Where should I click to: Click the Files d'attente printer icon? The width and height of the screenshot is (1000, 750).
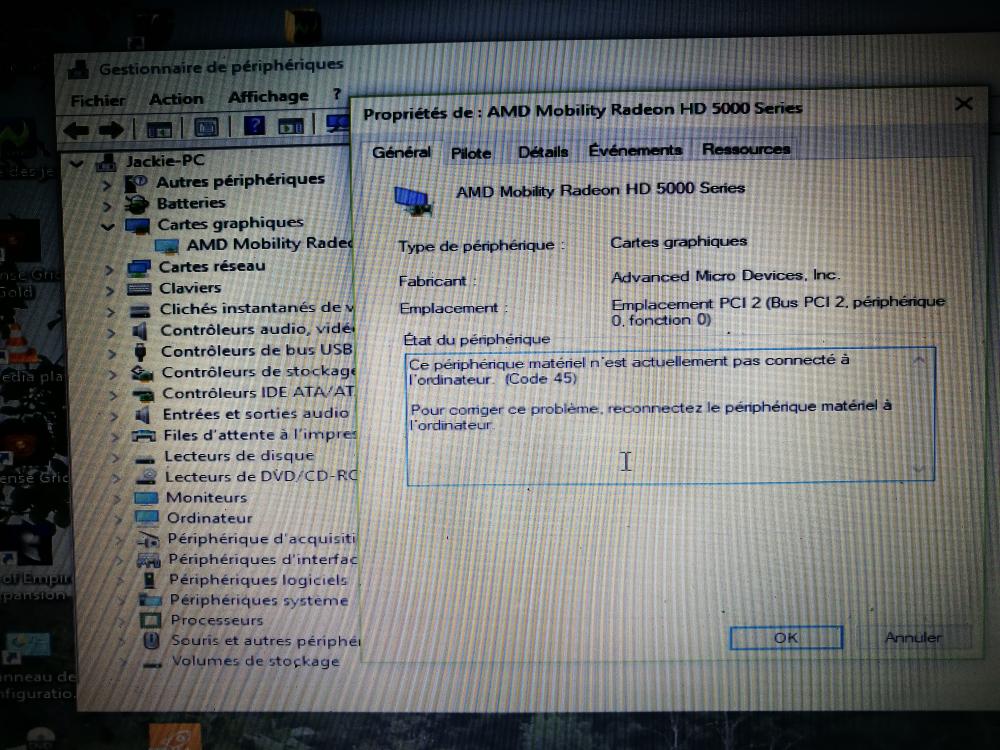[143, 436]
